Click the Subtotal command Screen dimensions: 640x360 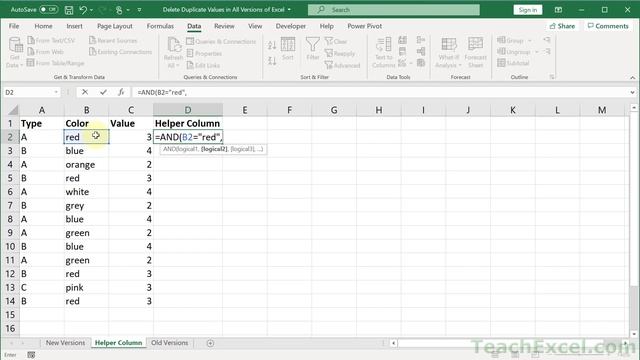513,63
